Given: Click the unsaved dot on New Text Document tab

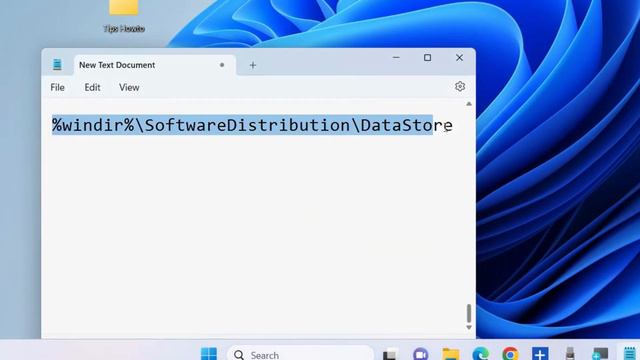Looking at the screenshot, I should [x=222, y=65].
